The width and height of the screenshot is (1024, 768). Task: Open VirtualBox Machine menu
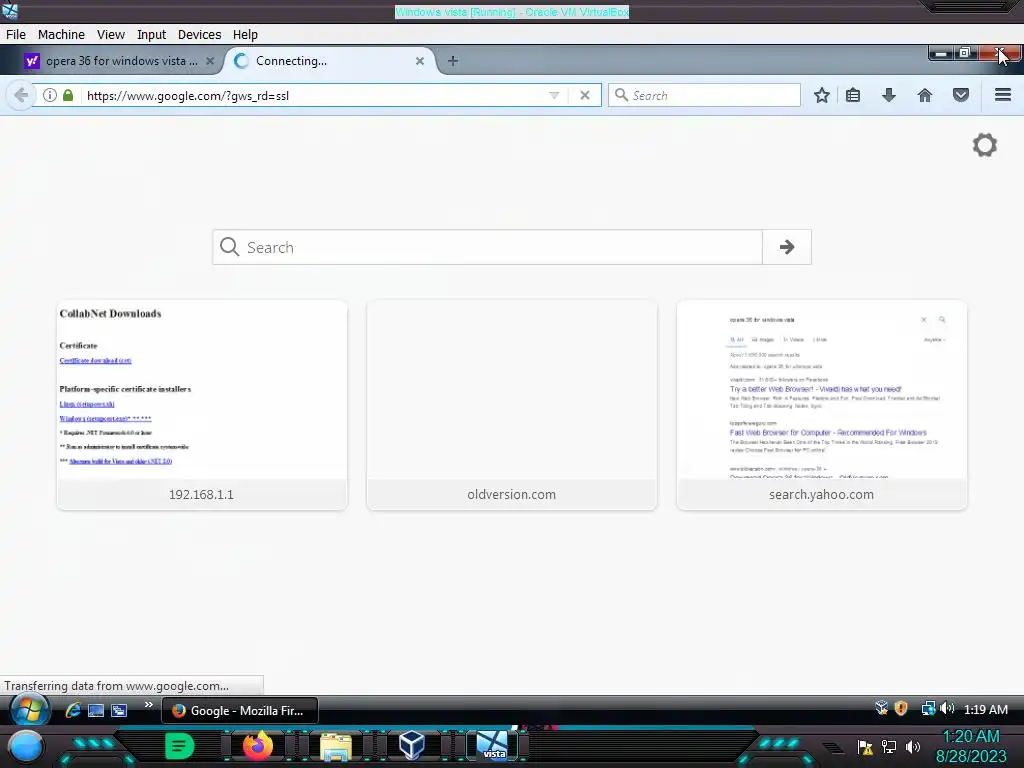click(61, 35)
